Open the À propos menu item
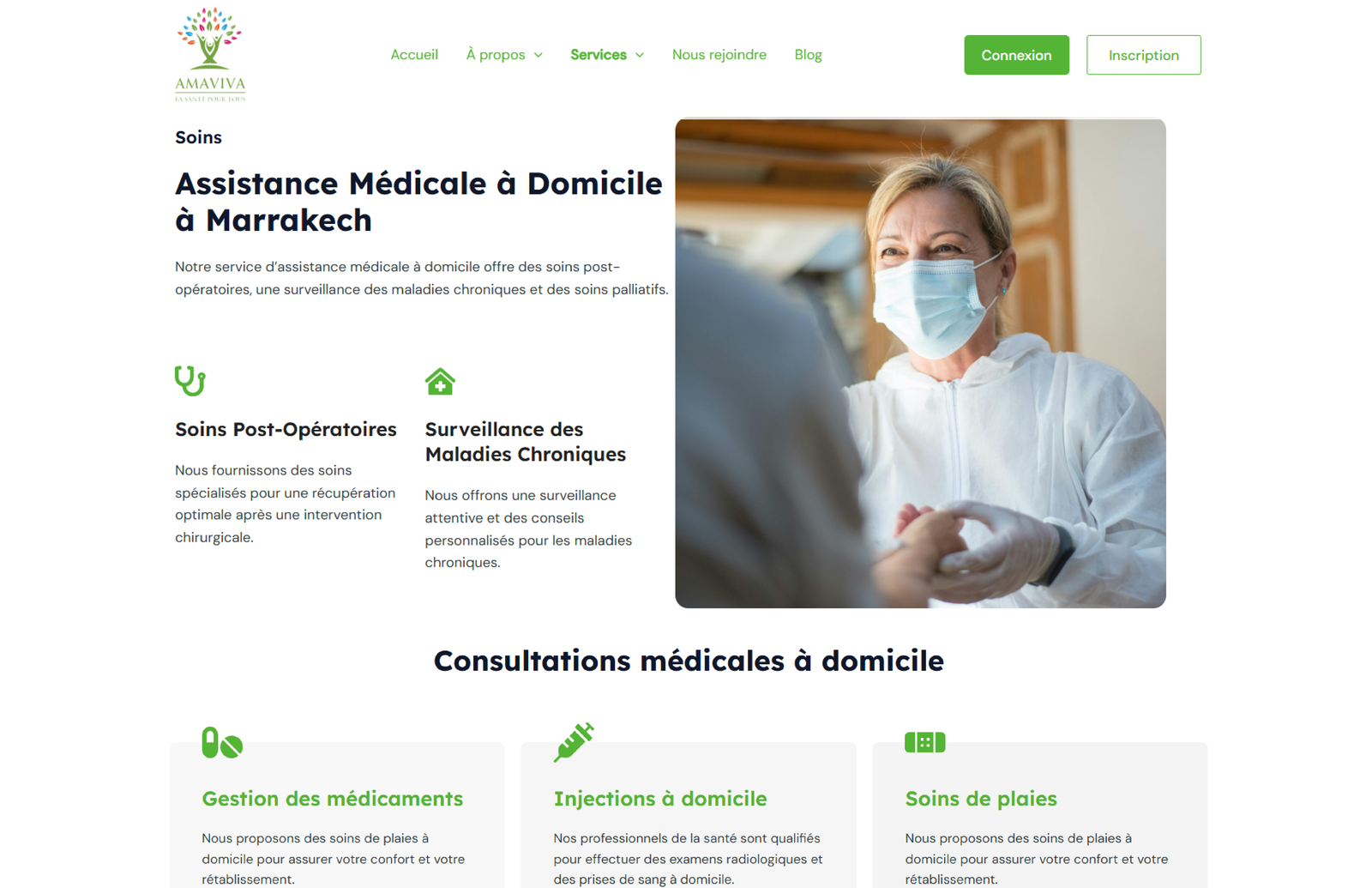Screen dimensions: 1372x888 [x=496, y=55]
